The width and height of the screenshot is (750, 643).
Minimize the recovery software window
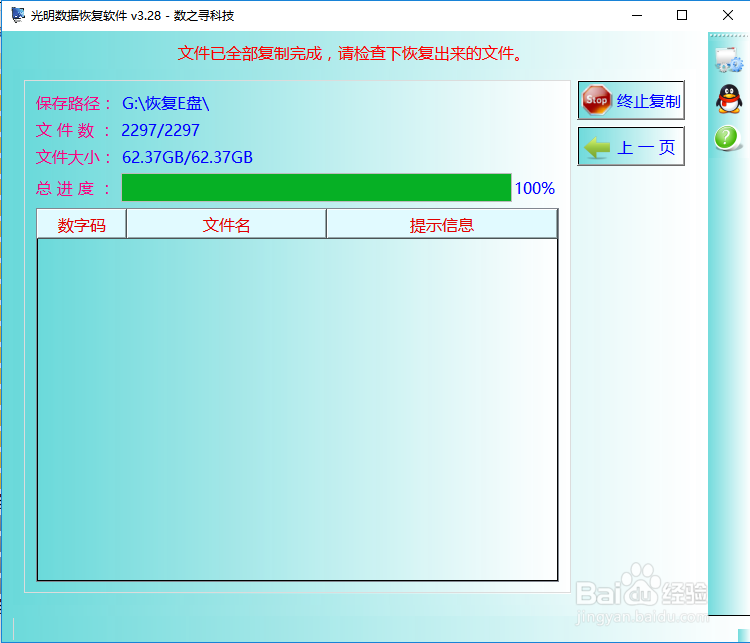637,15
